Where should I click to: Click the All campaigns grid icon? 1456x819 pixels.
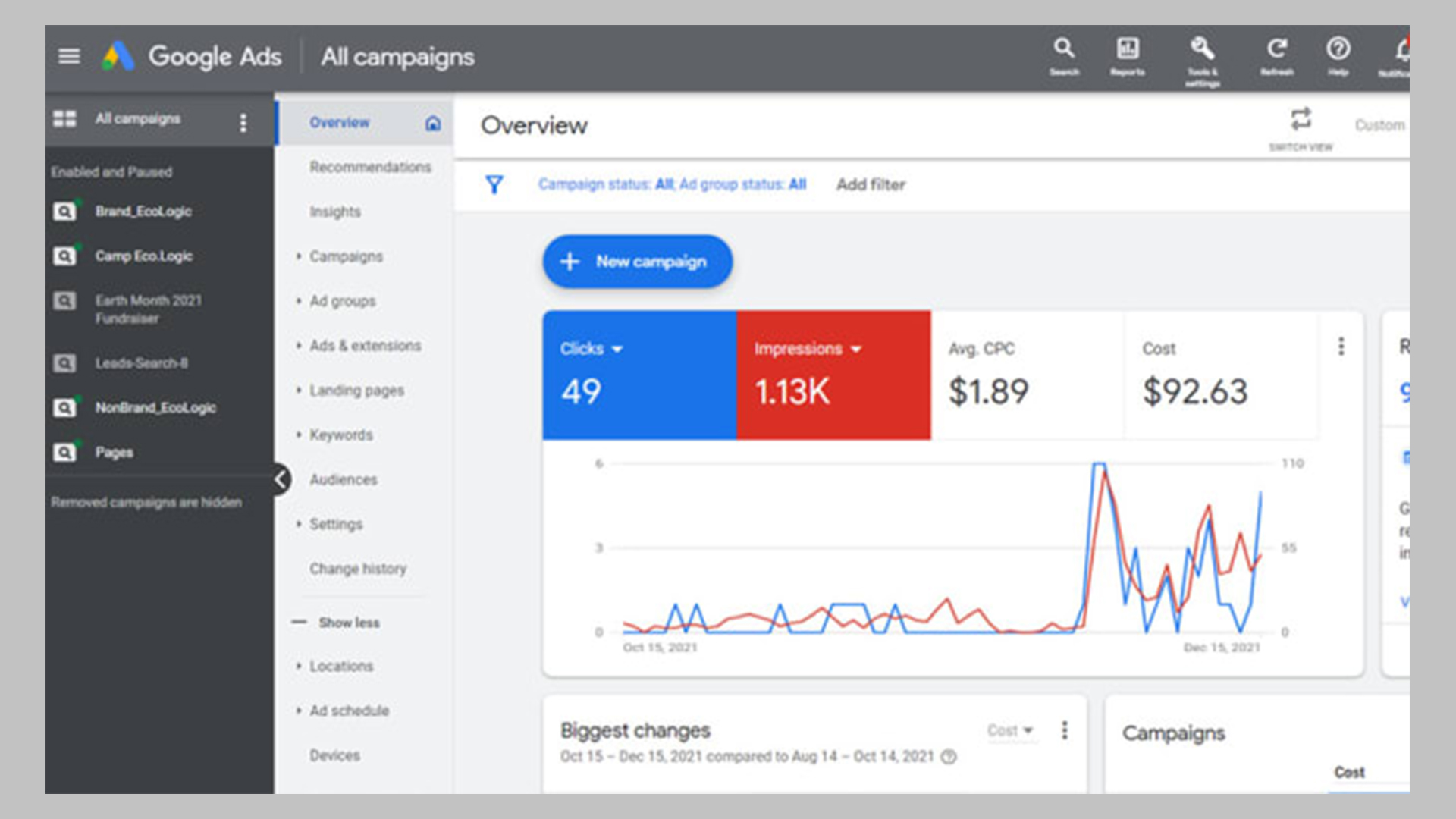(x=64, y=119)
